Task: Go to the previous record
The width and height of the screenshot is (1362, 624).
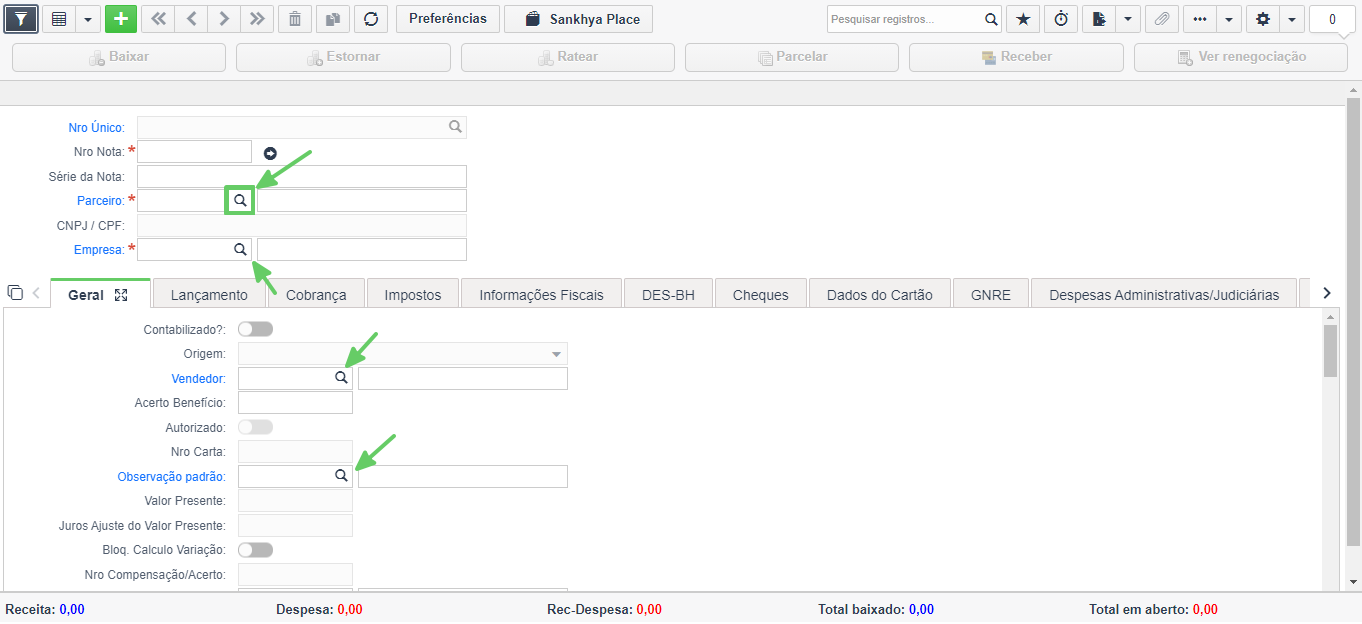Action: click(x=191, y=19)
